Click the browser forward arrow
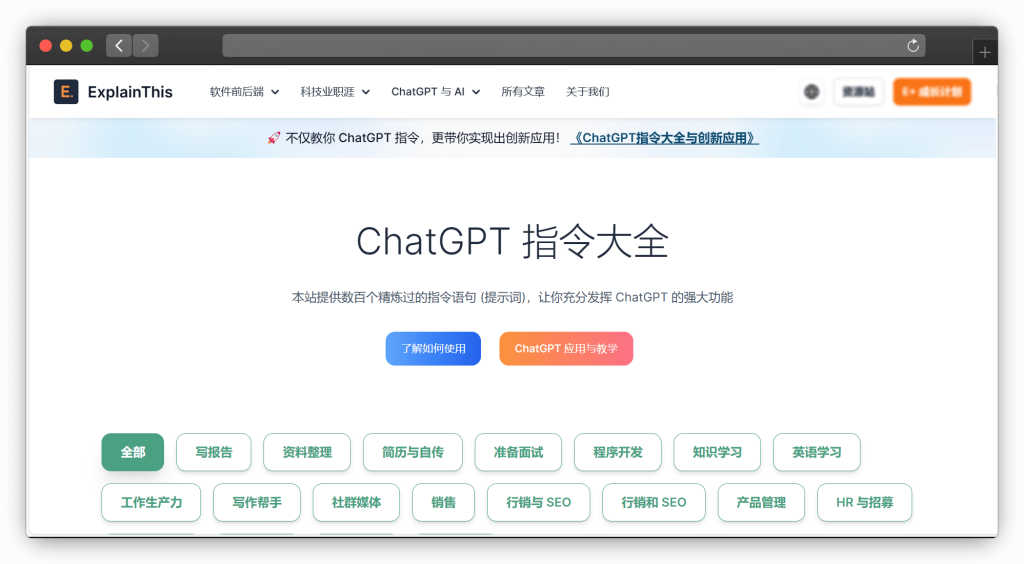This screenshot has width=1024, height=564. tap(146, 46)
